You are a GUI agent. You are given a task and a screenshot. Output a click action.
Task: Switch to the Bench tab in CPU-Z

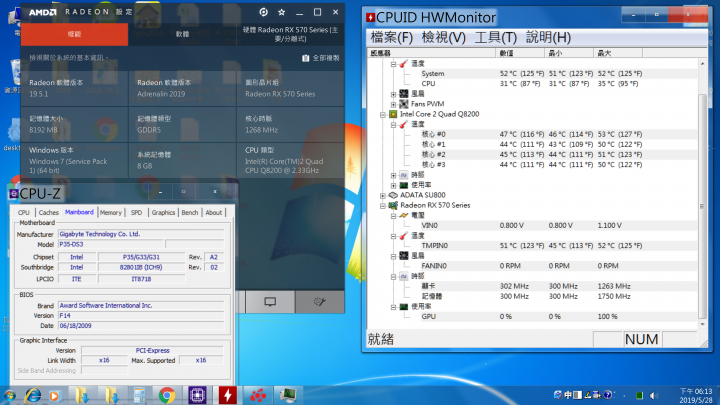click(190, 213)
